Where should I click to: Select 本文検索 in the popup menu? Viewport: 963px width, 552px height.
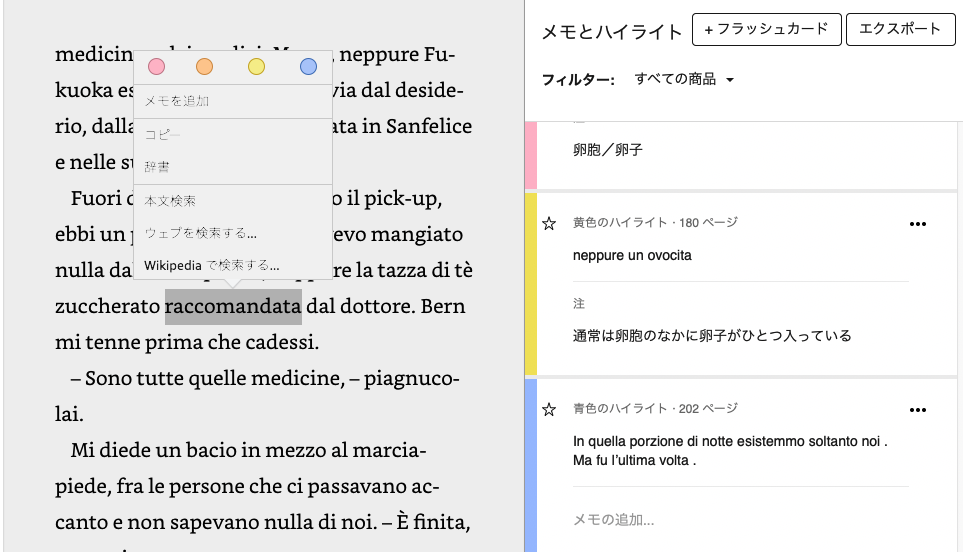(170, 200)
